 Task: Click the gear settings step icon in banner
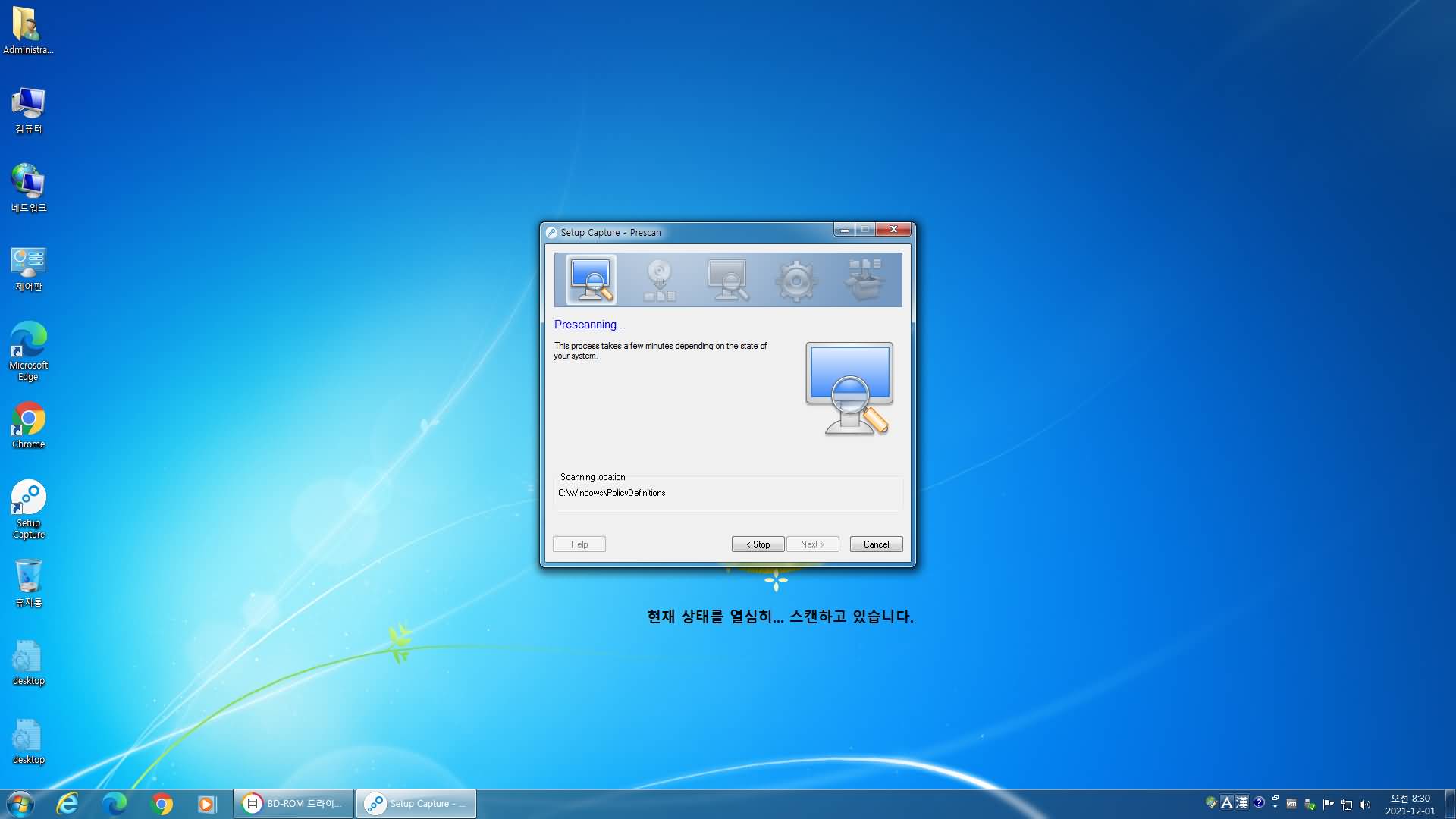795,281
